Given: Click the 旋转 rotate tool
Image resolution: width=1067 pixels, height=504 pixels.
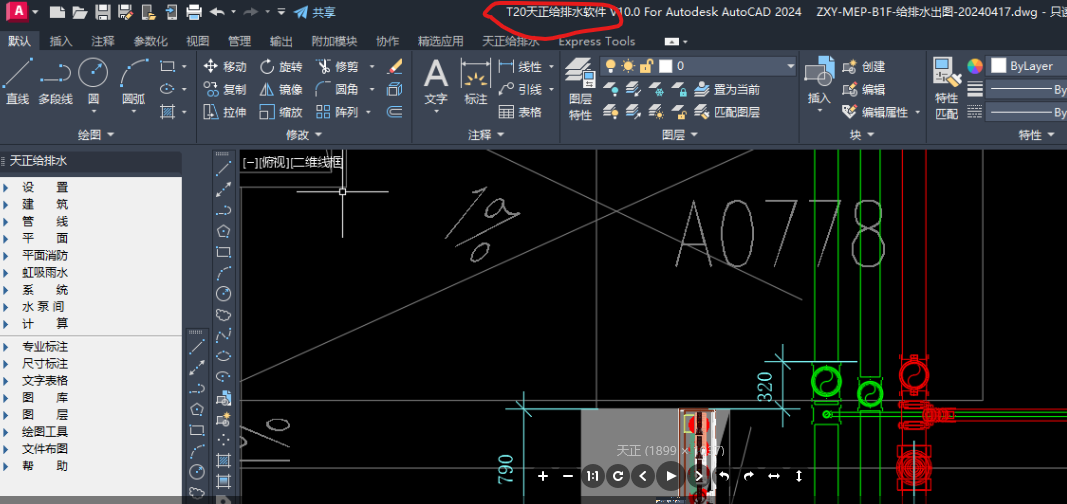Looking at the screenshot, I should point(282,67).
